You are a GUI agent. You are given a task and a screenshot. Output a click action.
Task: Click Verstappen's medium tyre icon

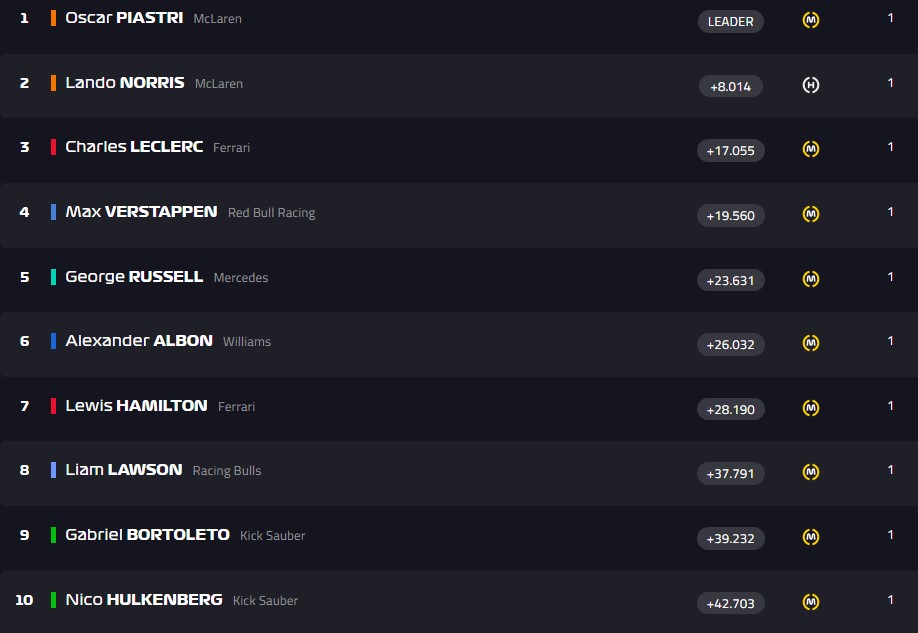(x=811, y=214)
